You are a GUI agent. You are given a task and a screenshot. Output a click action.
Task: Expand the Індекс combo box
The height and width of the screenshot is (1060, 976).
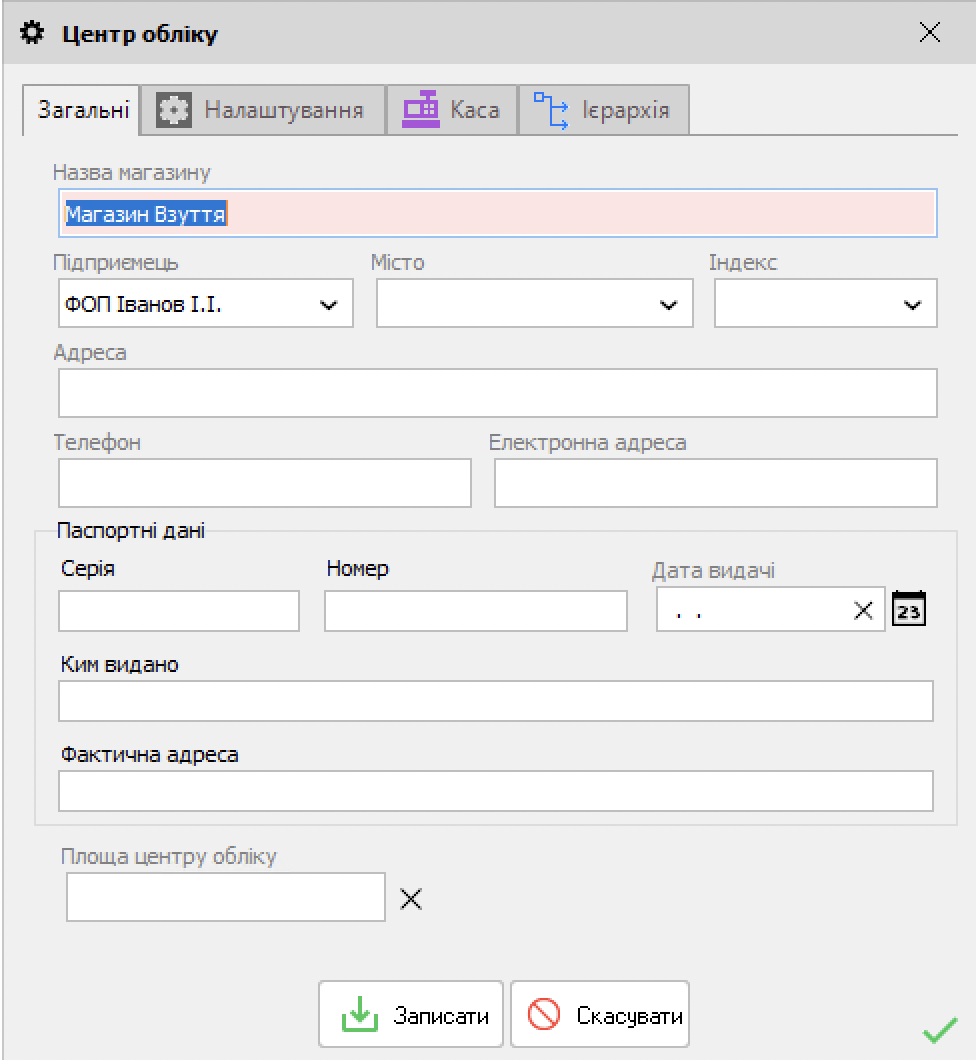pos(911,305)
